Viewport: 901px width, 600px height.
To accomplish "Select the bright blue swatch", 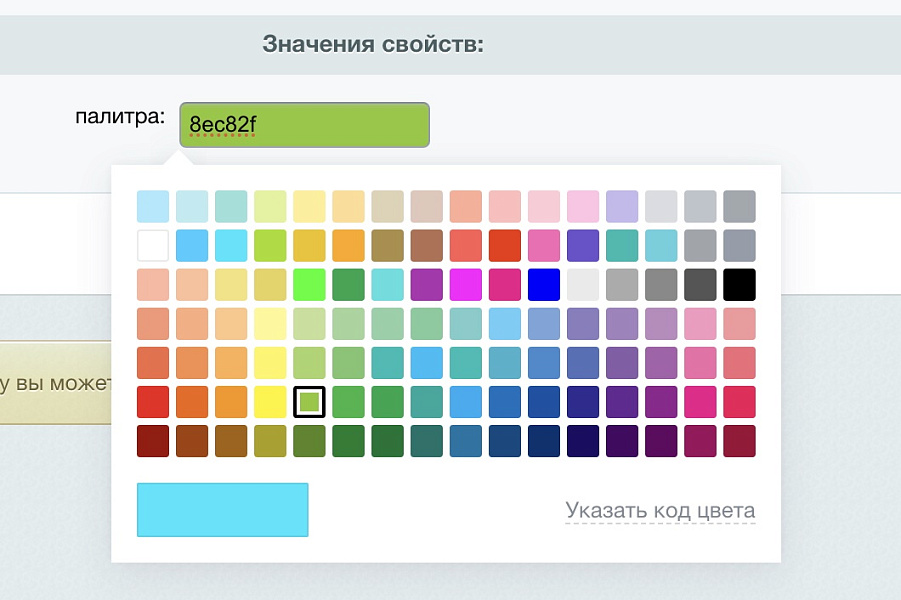I will click(543, 284).
